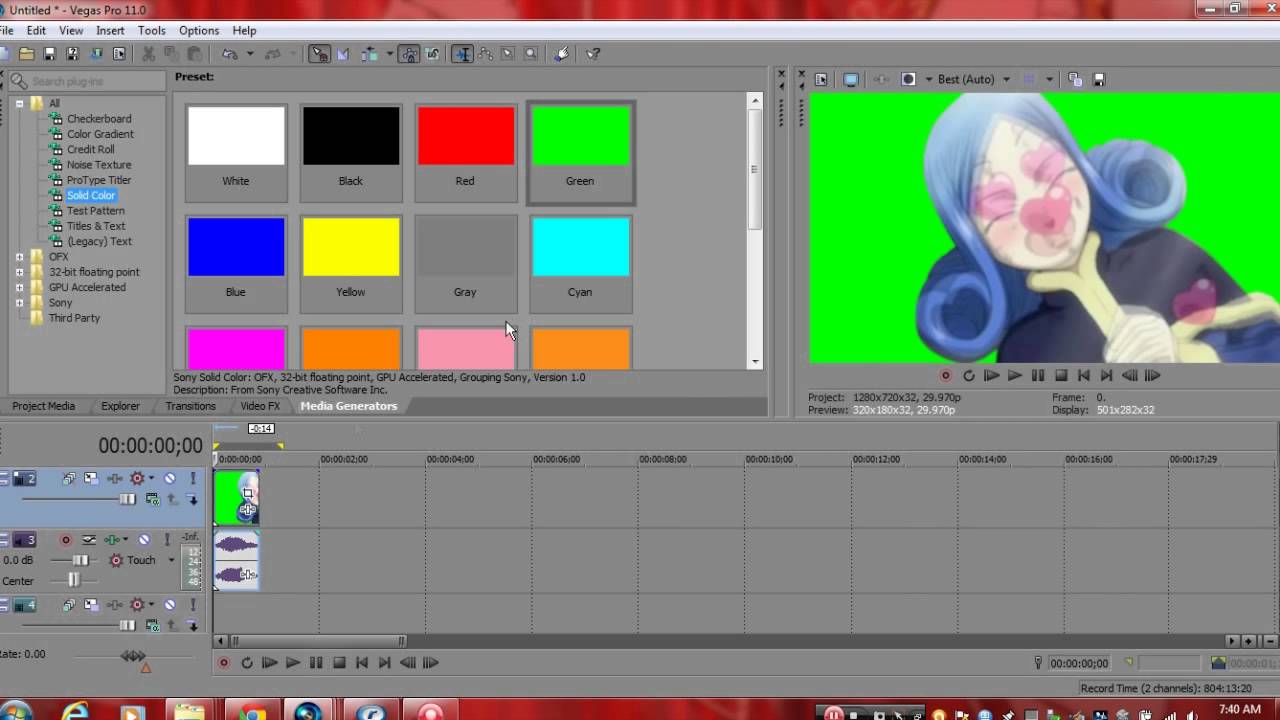Solo video track 4

(193, 605)
